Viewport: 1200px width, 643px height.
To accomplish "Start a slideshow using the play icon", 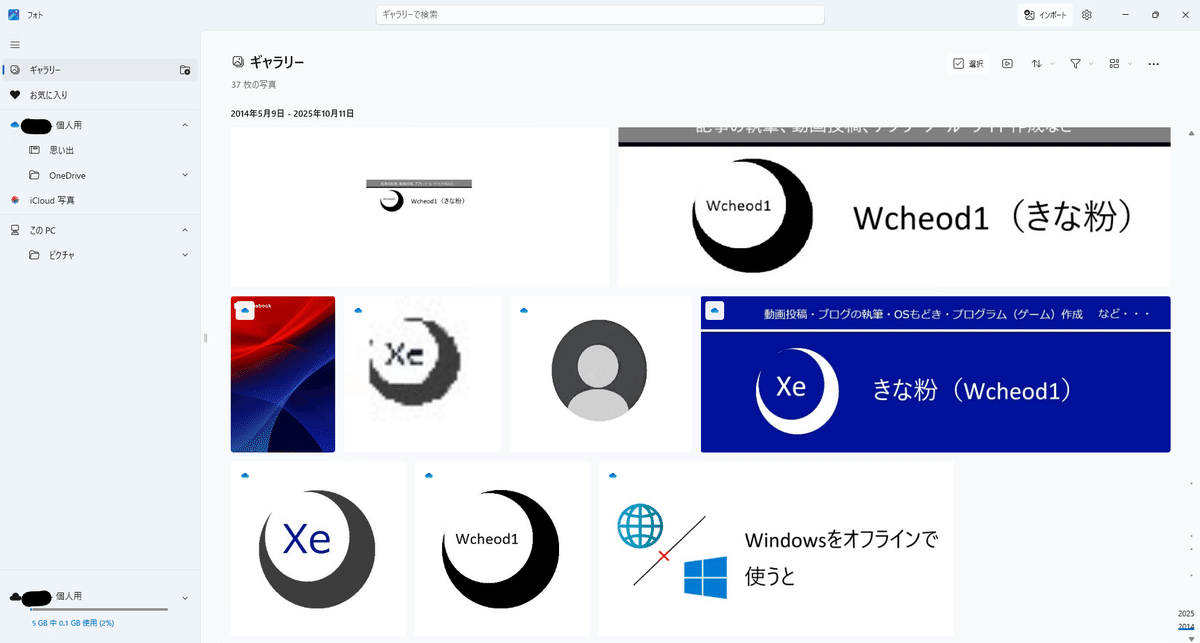I will click(x=1006, y=63).
